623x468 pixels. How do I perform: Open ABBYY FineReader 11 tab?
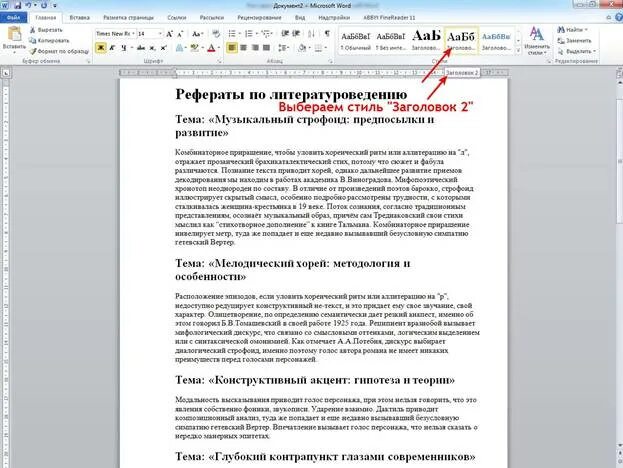pyautogui.click(x=389, y=17)
